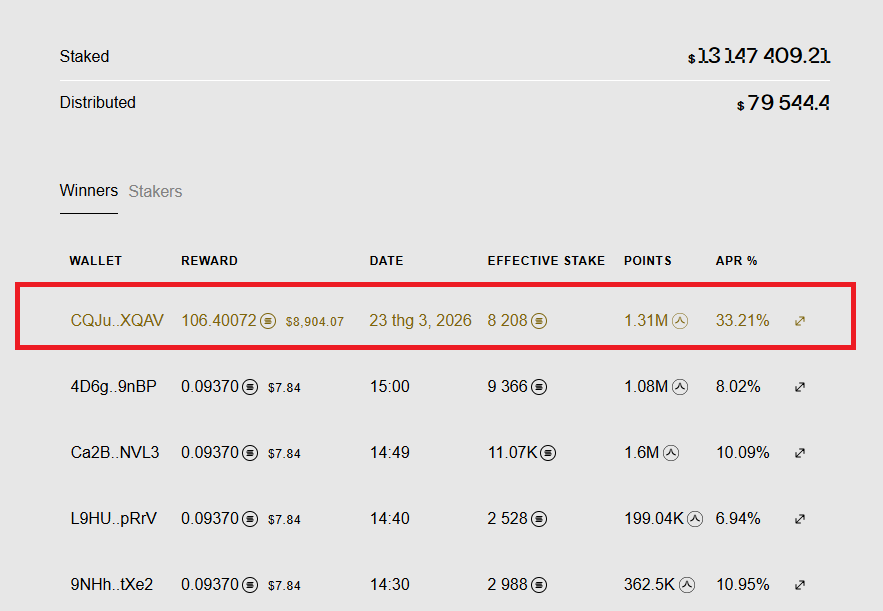Open external link icon for Ca2B..NVL3 row

(800, 453)
